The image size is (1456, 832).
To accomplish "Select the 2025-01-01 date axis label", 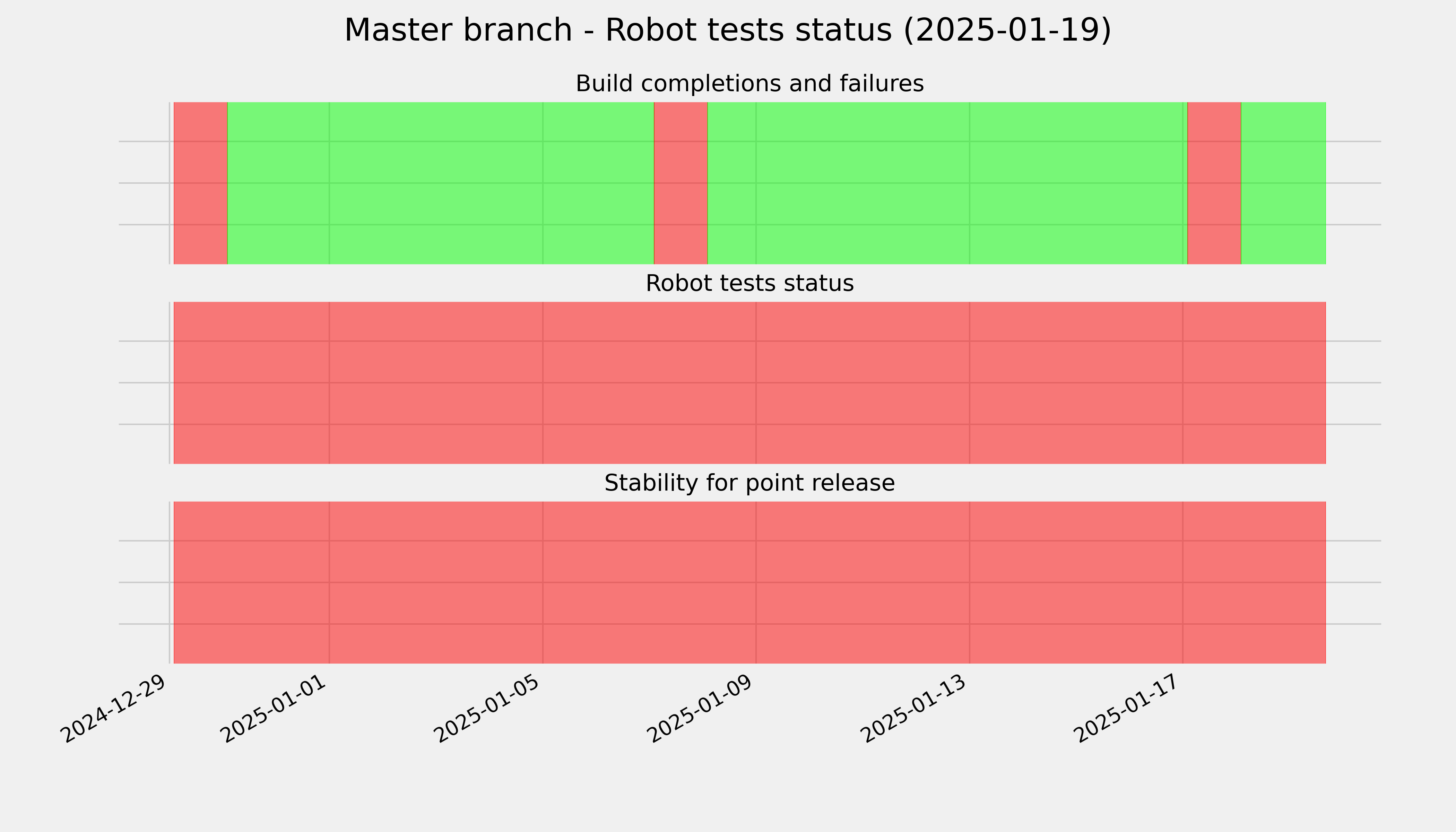I will 274,709.
